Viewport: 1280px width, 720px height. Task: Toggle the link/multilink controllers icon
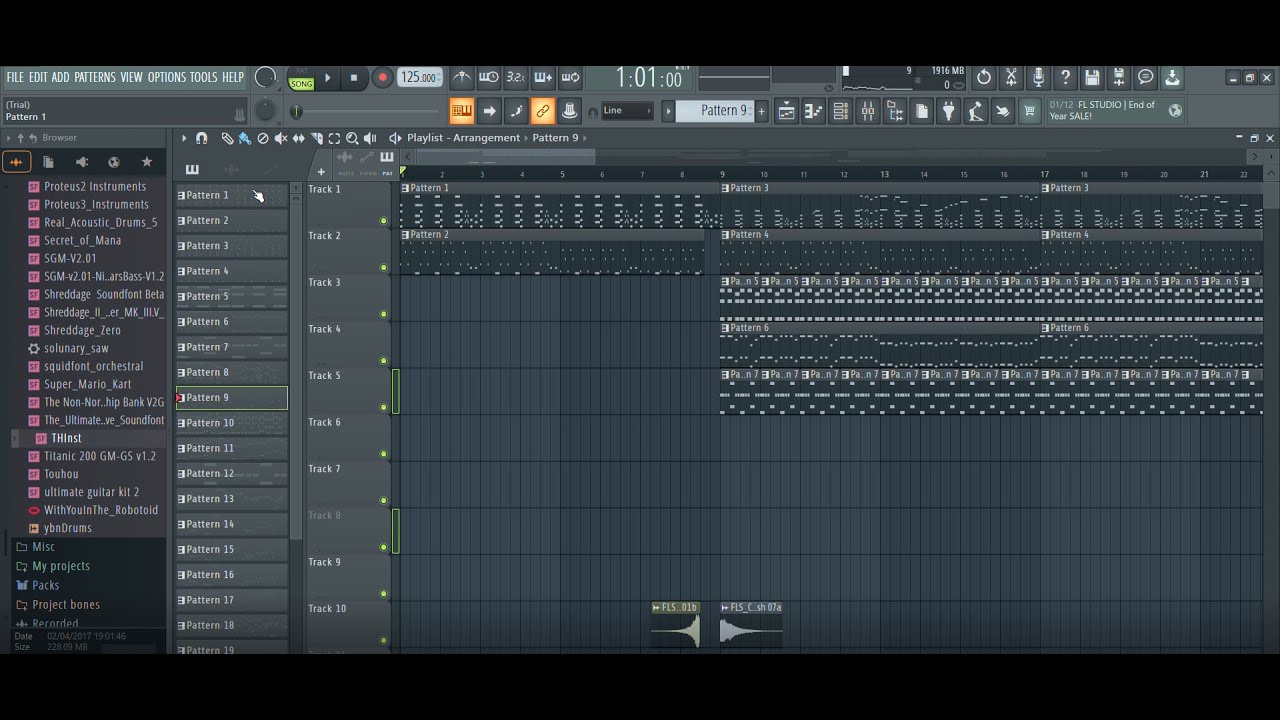(x=543, y=111)
